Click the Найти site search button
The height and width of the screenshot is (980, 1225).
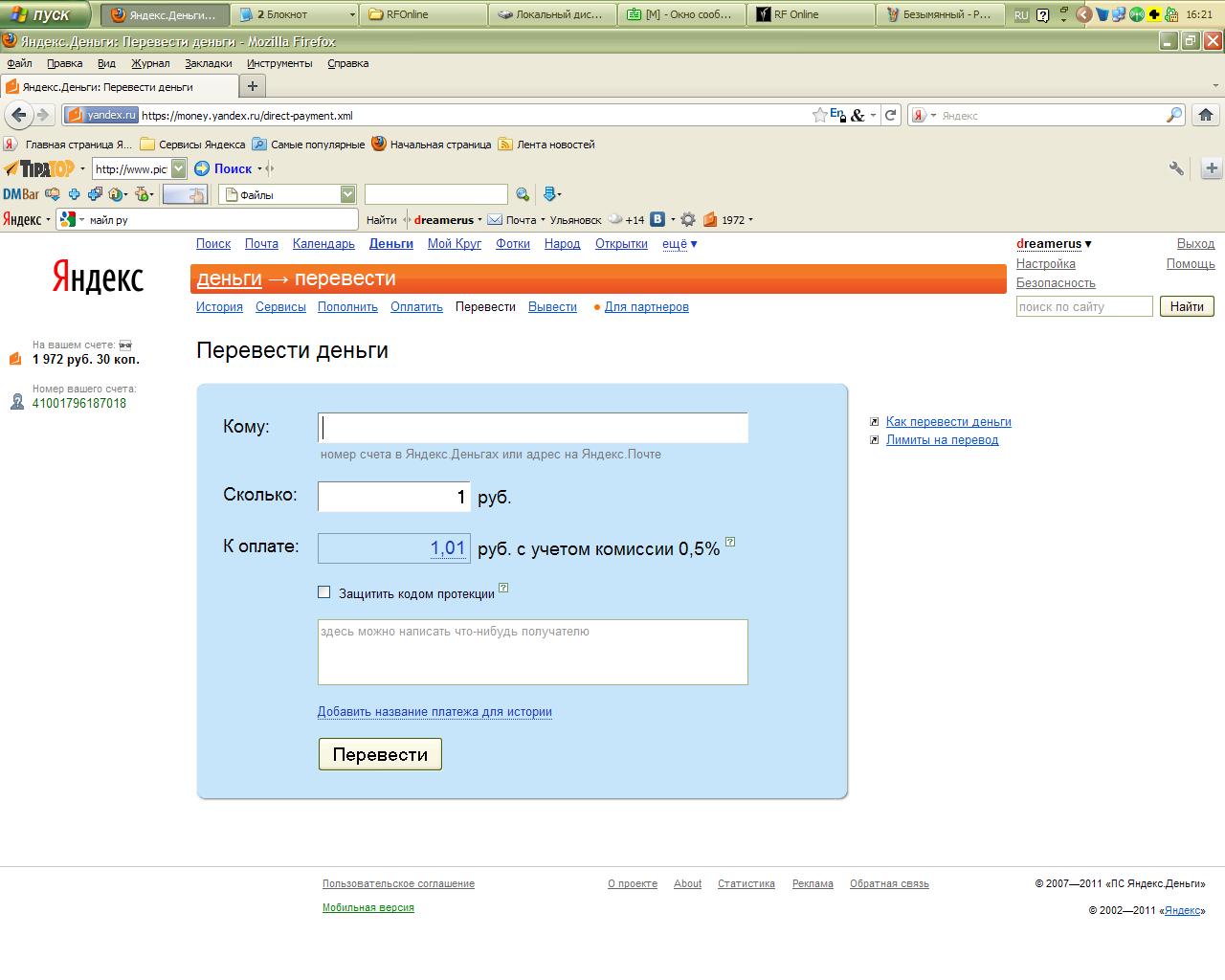click(x=1187, y=306)
